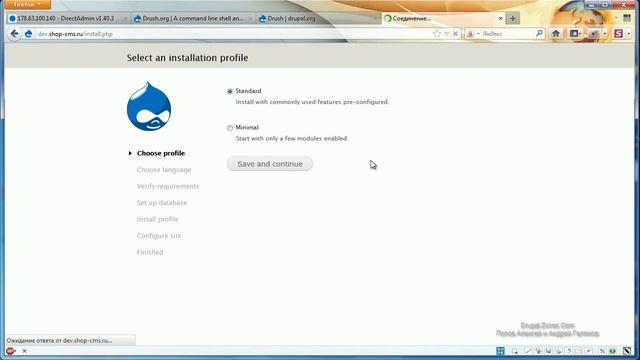Click the black diagonal icon at addon bar end
The width and height of the screenshot is (640, 360).
(x=627, y=351)
